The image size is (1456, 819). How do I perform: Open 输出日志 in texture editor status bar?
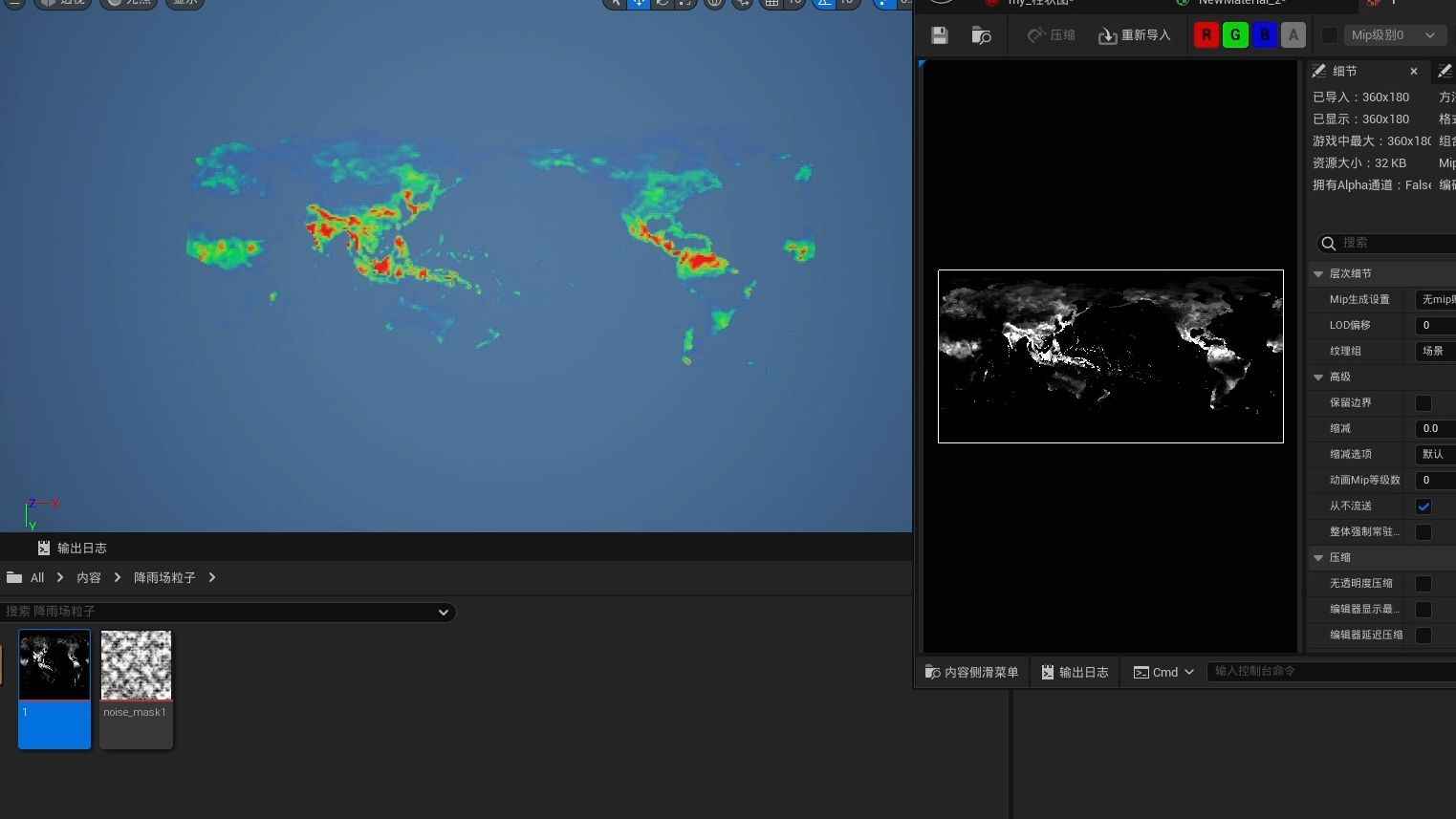(1075, 673)
